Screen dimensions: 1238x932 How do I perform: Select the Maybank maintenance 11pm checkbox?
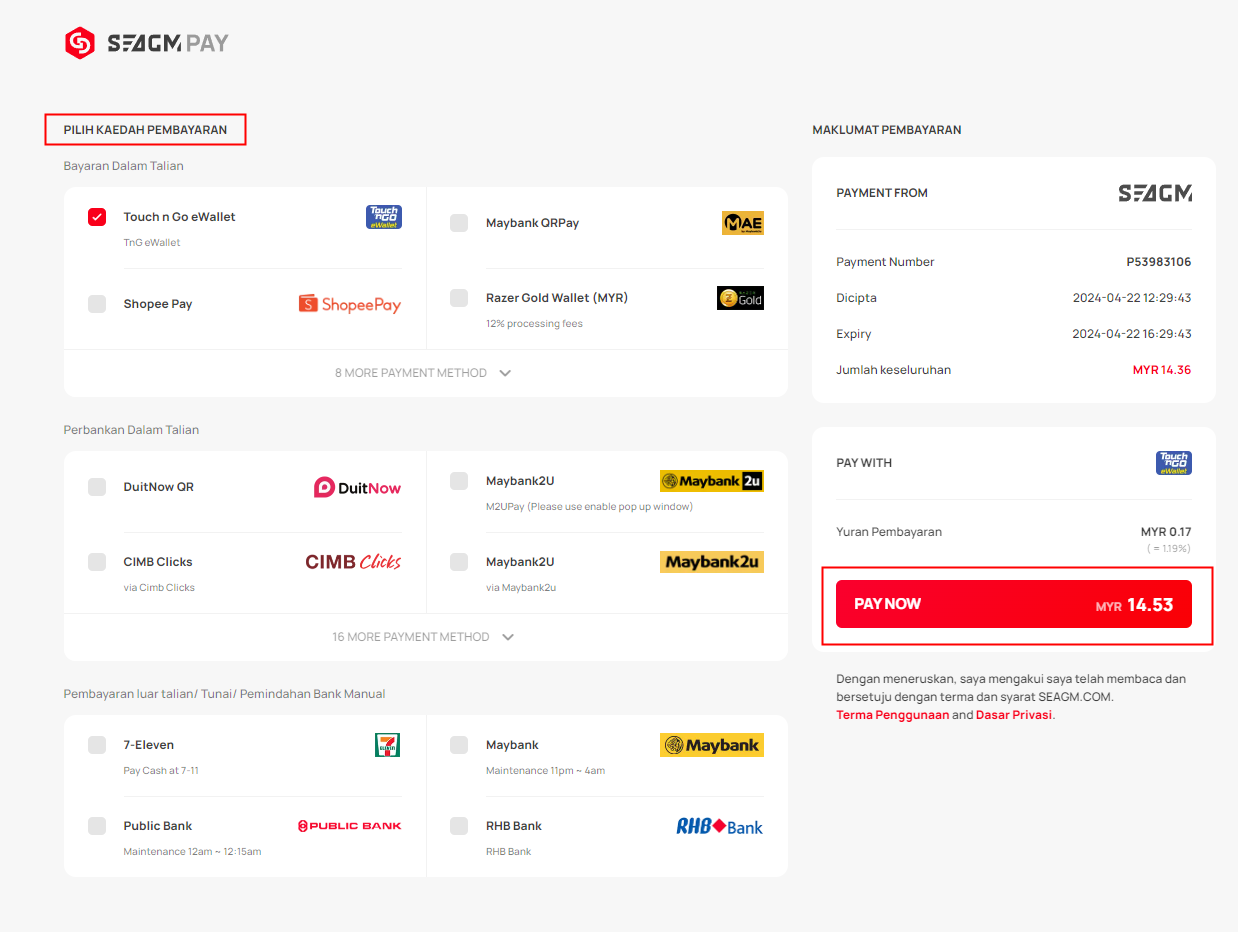(x=459, y=745)
